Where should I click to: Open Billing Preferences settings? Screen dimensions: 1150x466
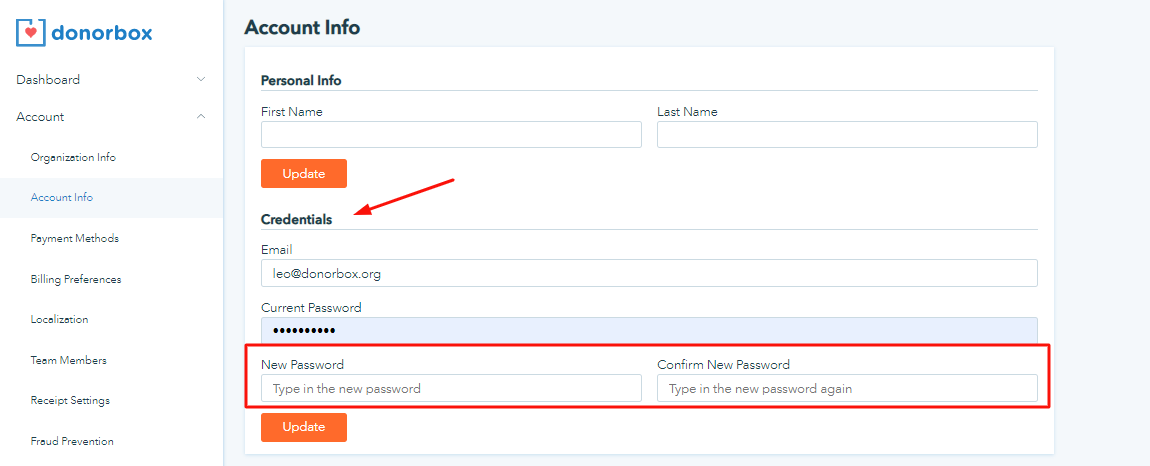tap(76, 280)
